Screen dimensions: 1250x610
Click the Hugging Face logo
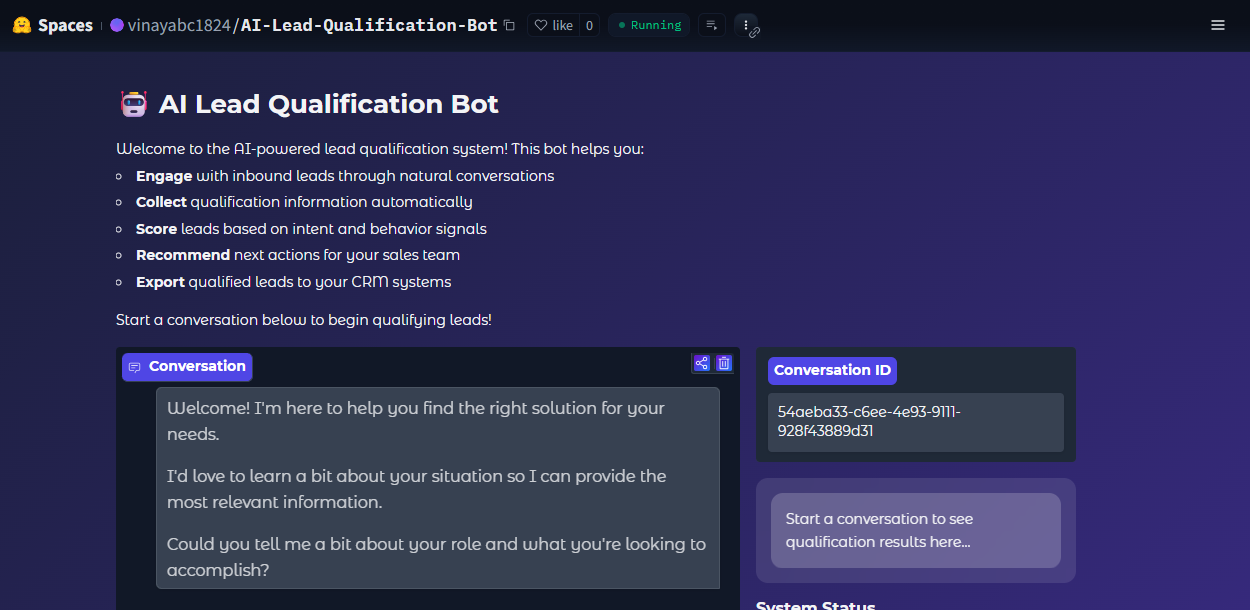[x=22, y=25]
